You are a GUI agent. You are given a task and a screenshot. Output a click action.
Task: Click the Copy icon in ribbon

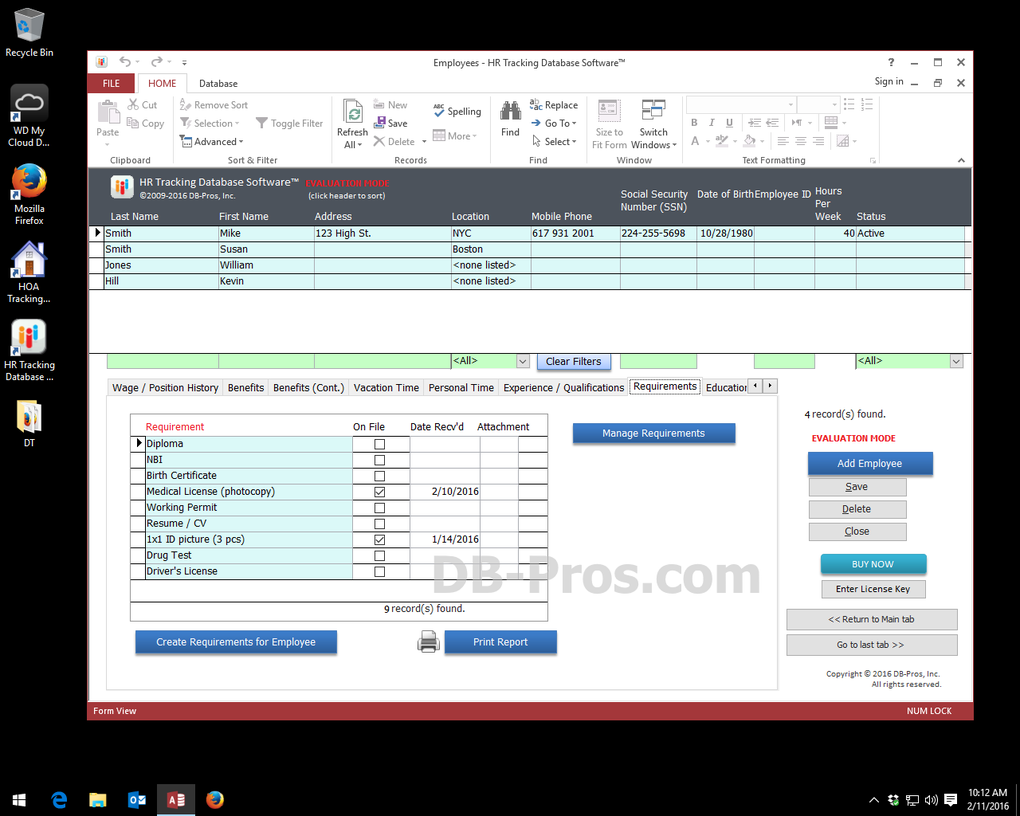[x=133, y=123]
